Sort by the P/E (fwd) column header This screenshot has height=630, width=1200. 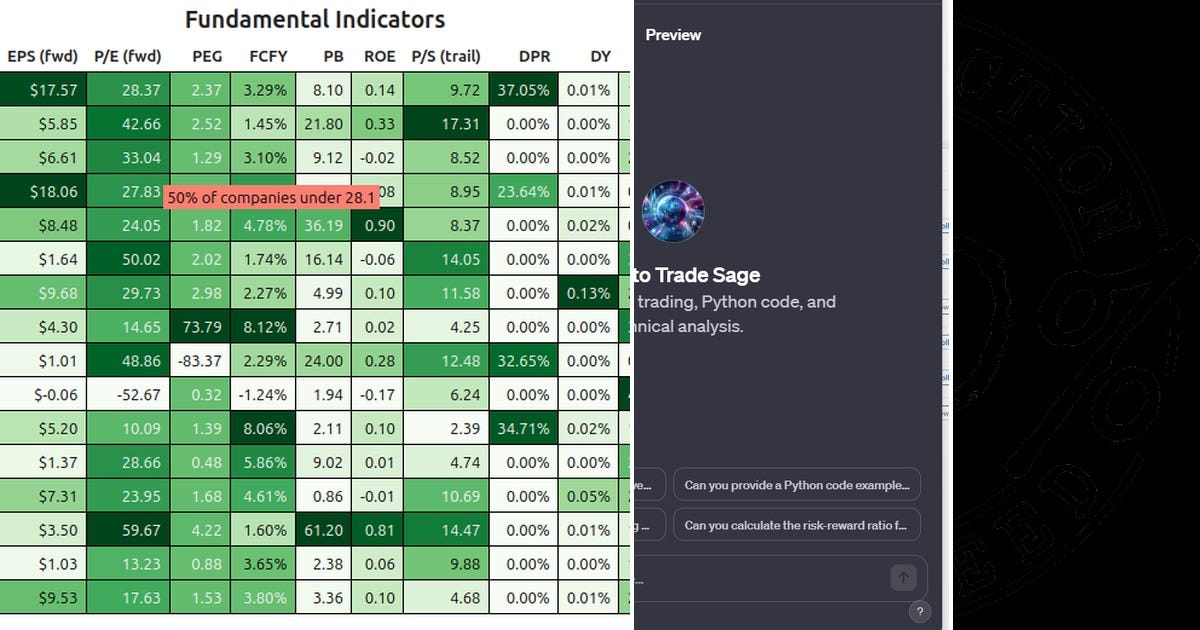pyautogui.click(x=128, y=57)
